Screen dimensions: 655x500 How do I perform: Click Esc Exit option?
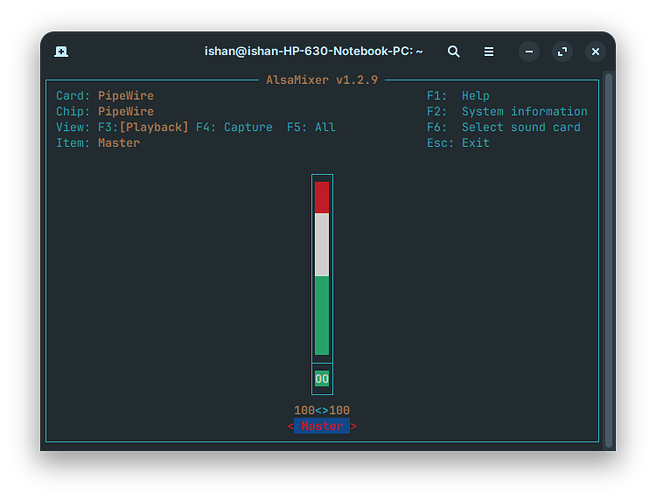[458, 143]
